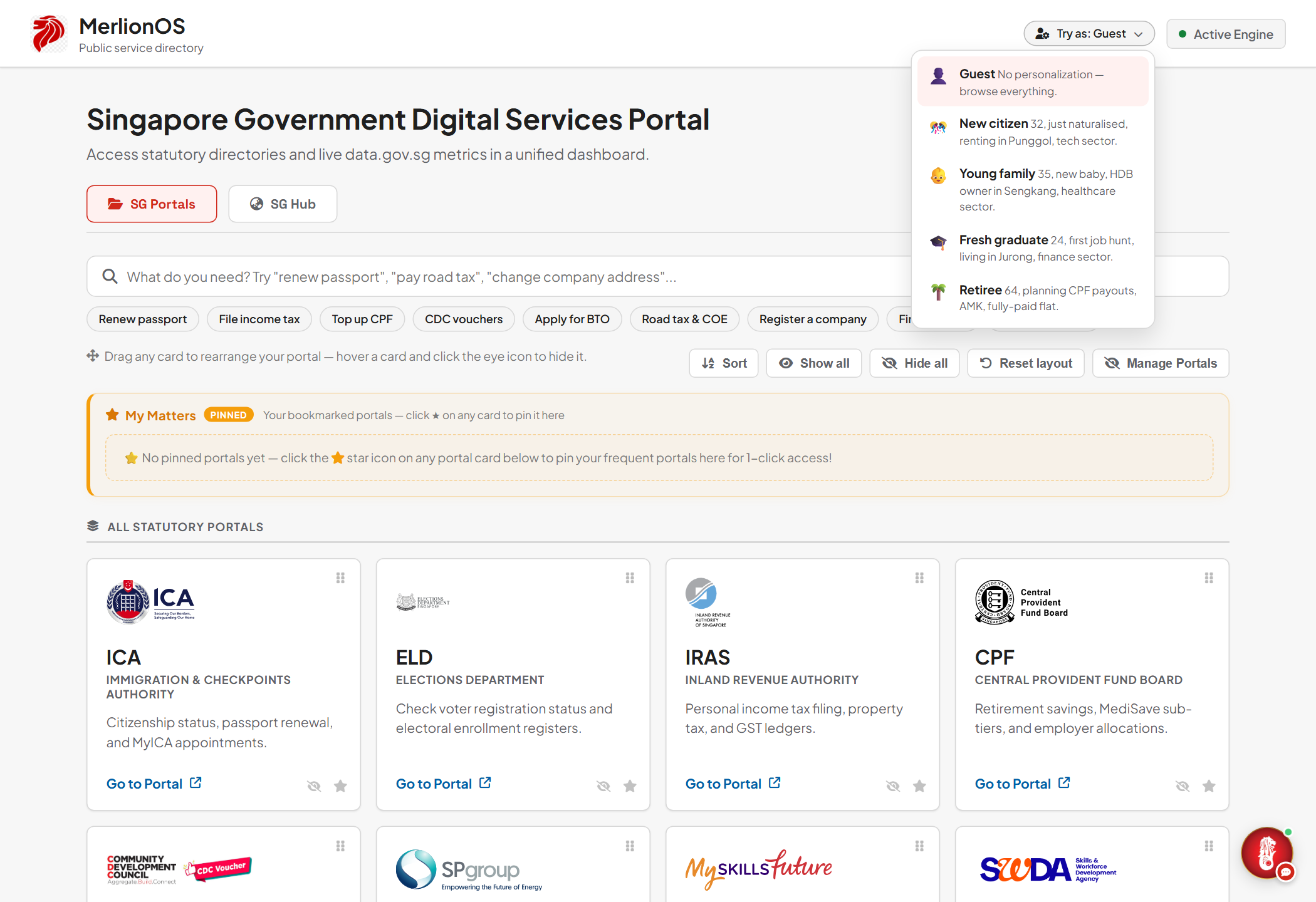Pin the IRAS portal with star icon
The width and height of the screenshot is (1316, 902).
[x=919, y=785]
